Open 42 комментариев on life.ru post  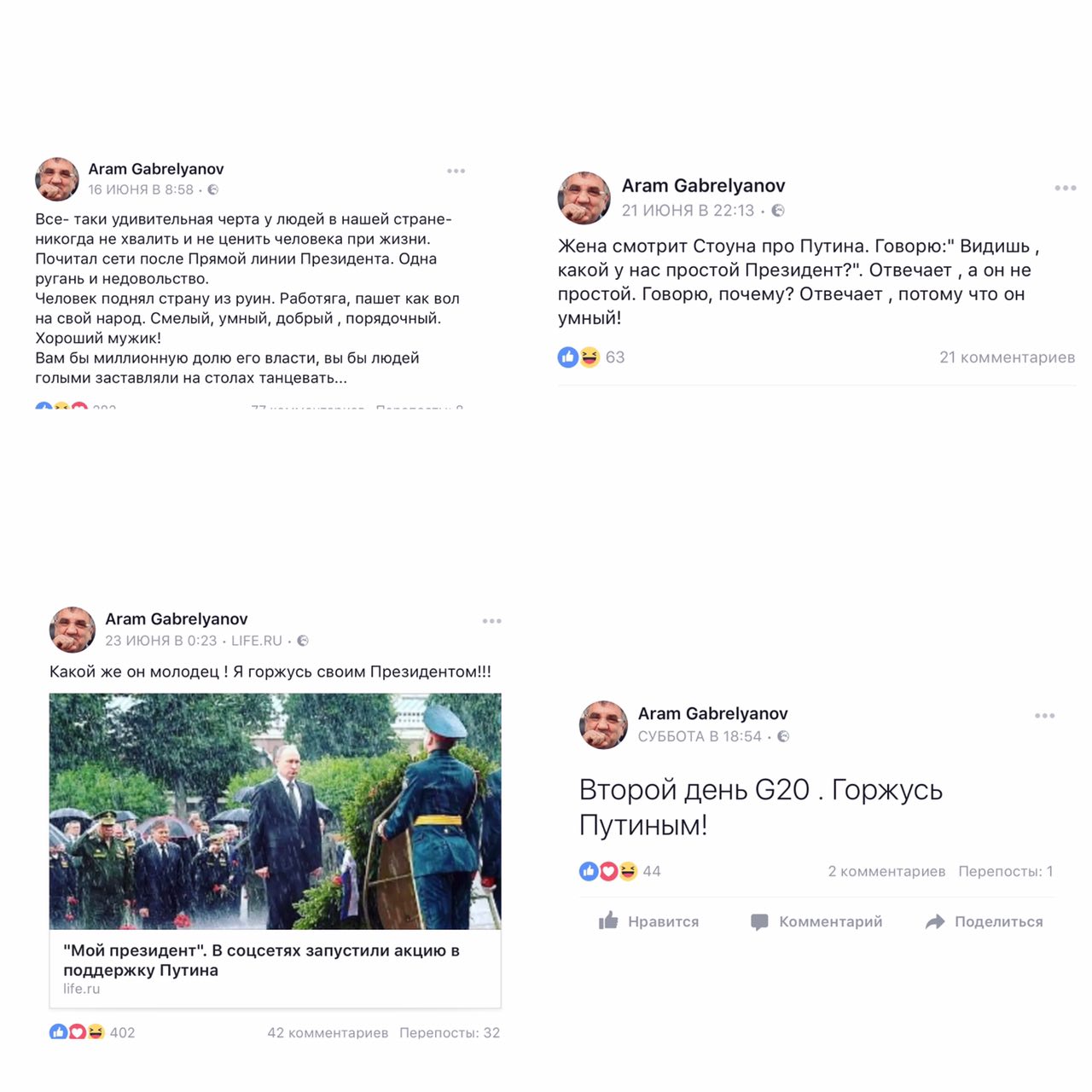coord(328,1032)
